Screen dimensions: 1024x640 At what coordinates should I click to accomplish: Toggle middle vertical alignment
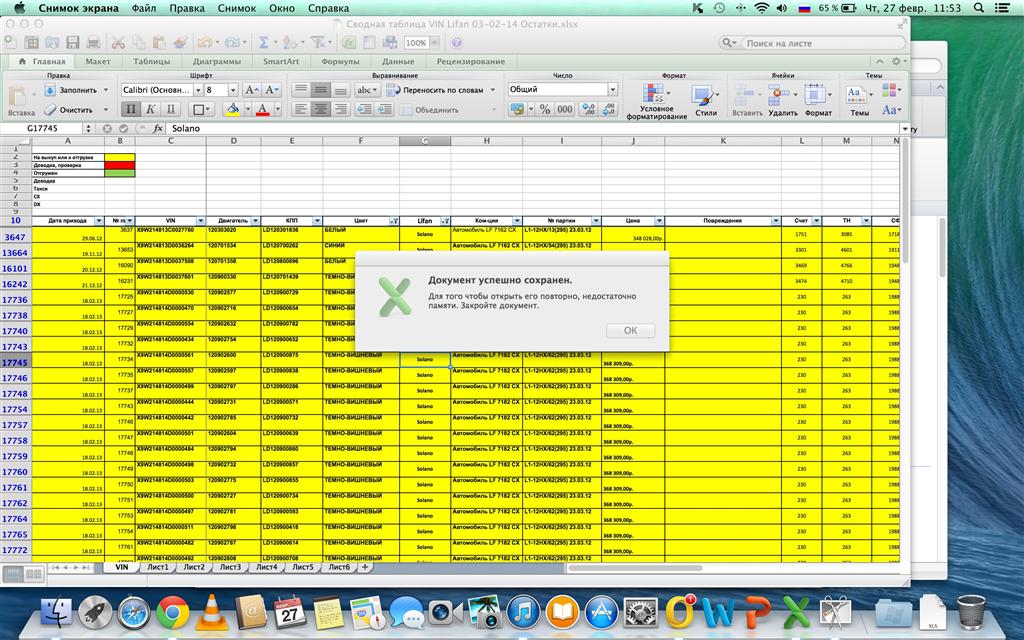point(320,89)
